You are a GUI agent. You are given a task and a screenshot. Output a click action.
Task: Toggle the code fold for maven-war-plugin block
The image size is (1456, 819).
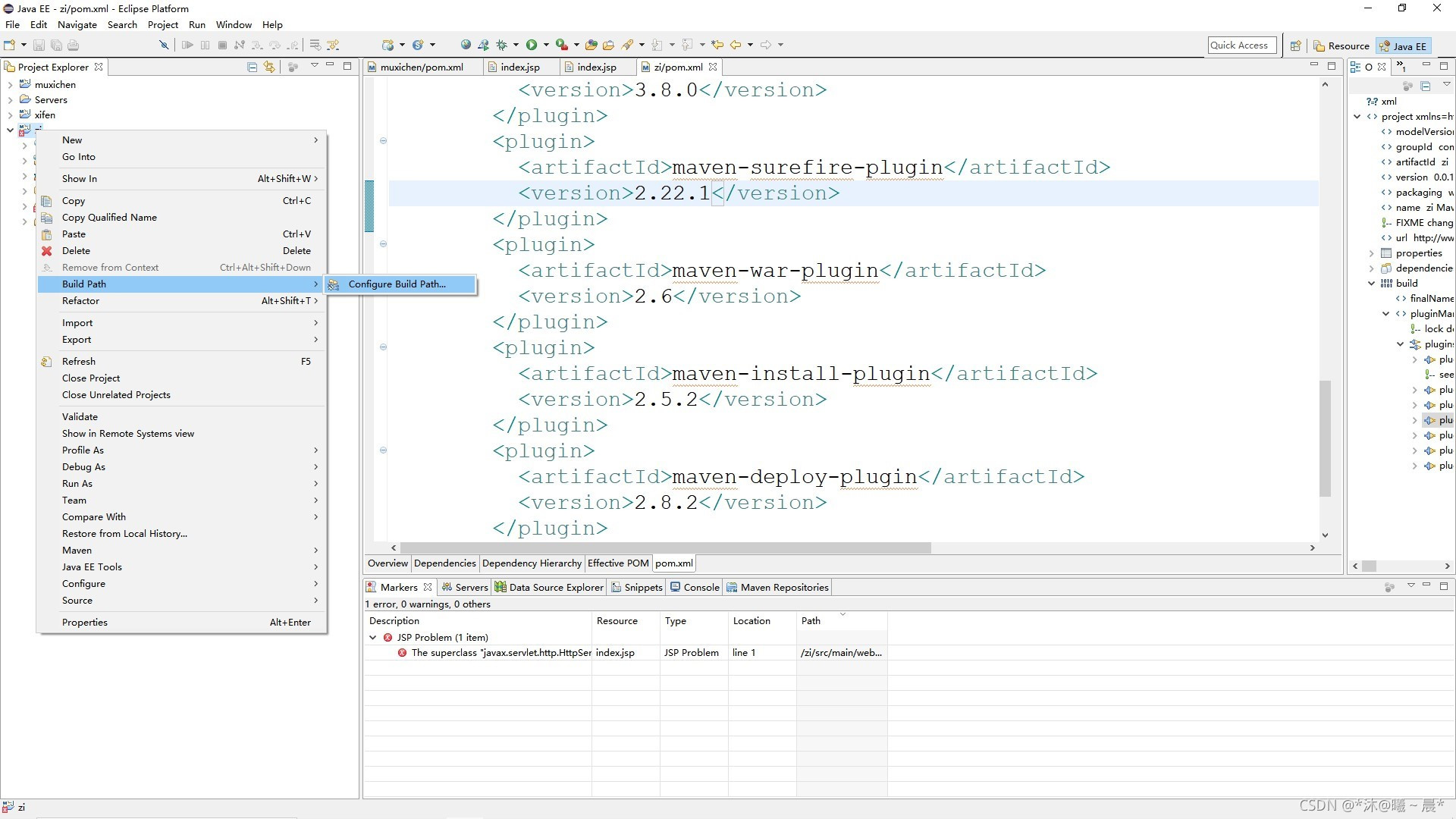point(384,244)
